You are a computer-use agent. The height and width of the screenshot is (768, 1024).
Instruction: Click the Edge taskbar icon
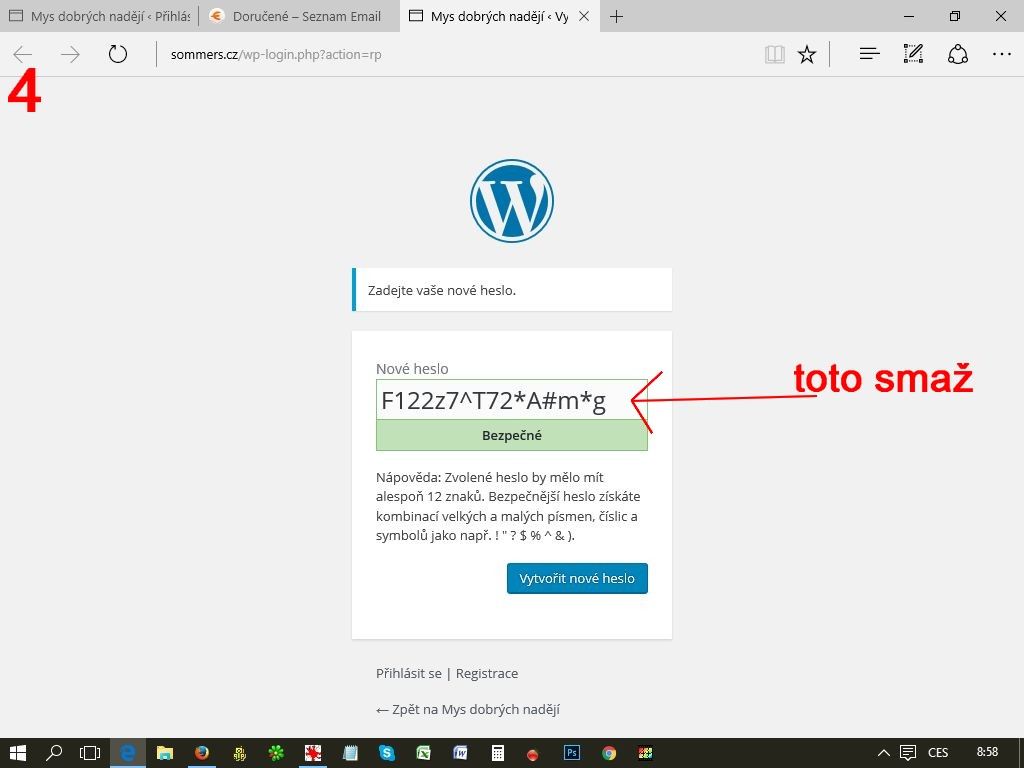[x=127, y=753]
